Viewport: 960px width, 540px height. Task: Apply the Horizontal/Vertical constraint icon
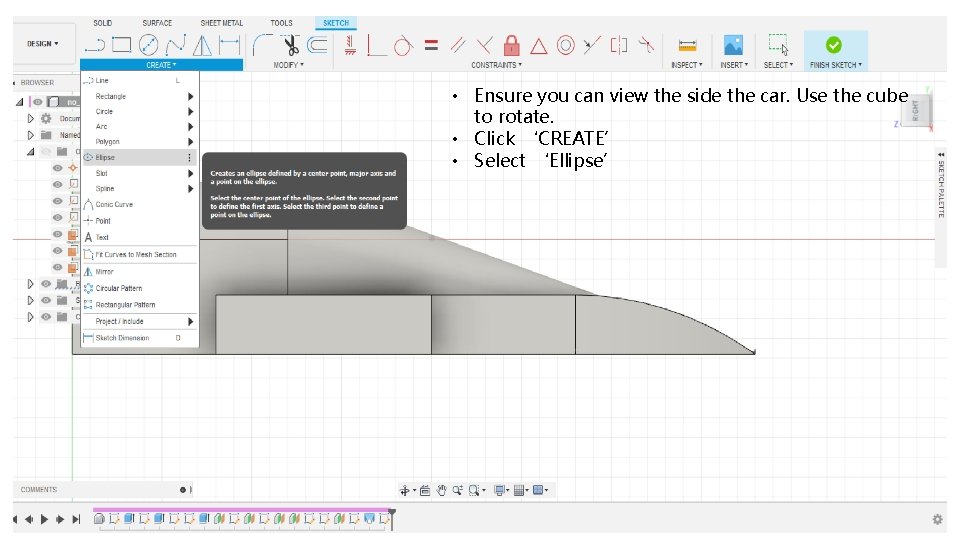click(x=350, y=45)
